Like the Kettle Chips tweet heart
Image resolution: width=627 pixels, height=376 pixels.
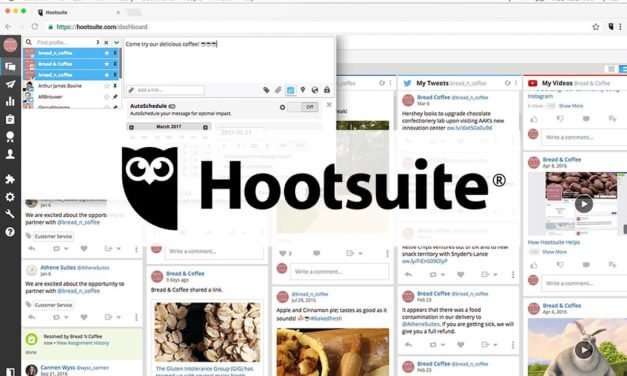pos(461,274)
